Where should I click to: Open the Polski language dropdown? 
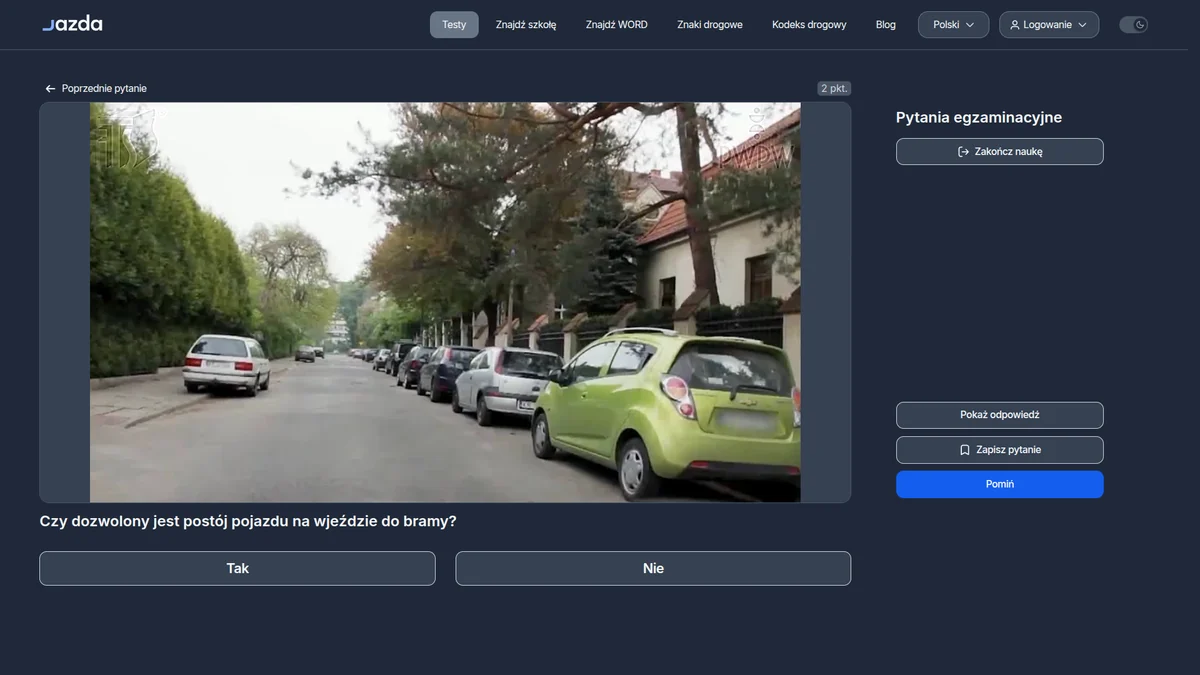(x=953, y=25)
